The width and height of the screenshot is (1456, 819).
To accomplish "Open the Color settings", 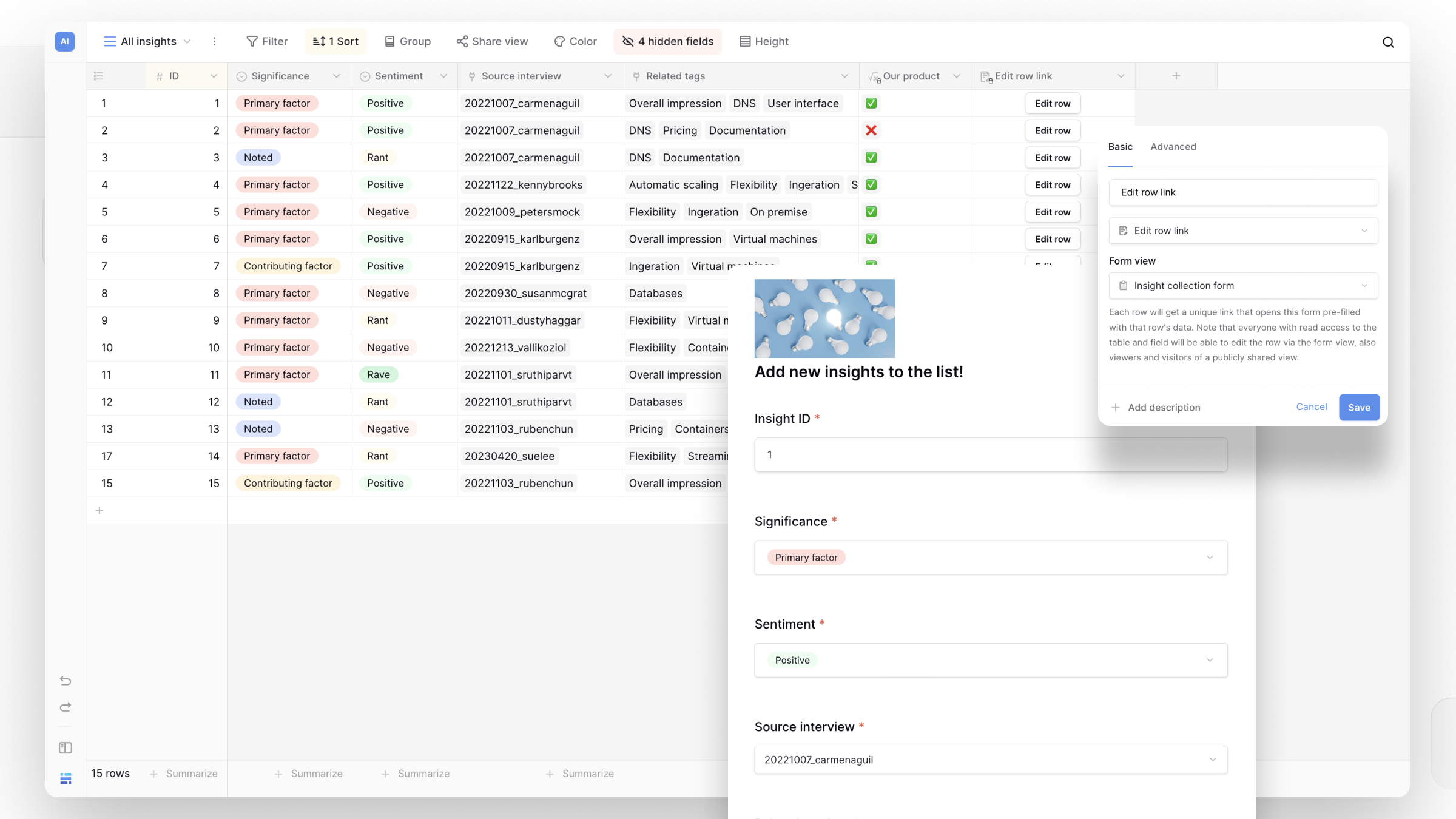I will pyautogui.click(x=575, y=41).
